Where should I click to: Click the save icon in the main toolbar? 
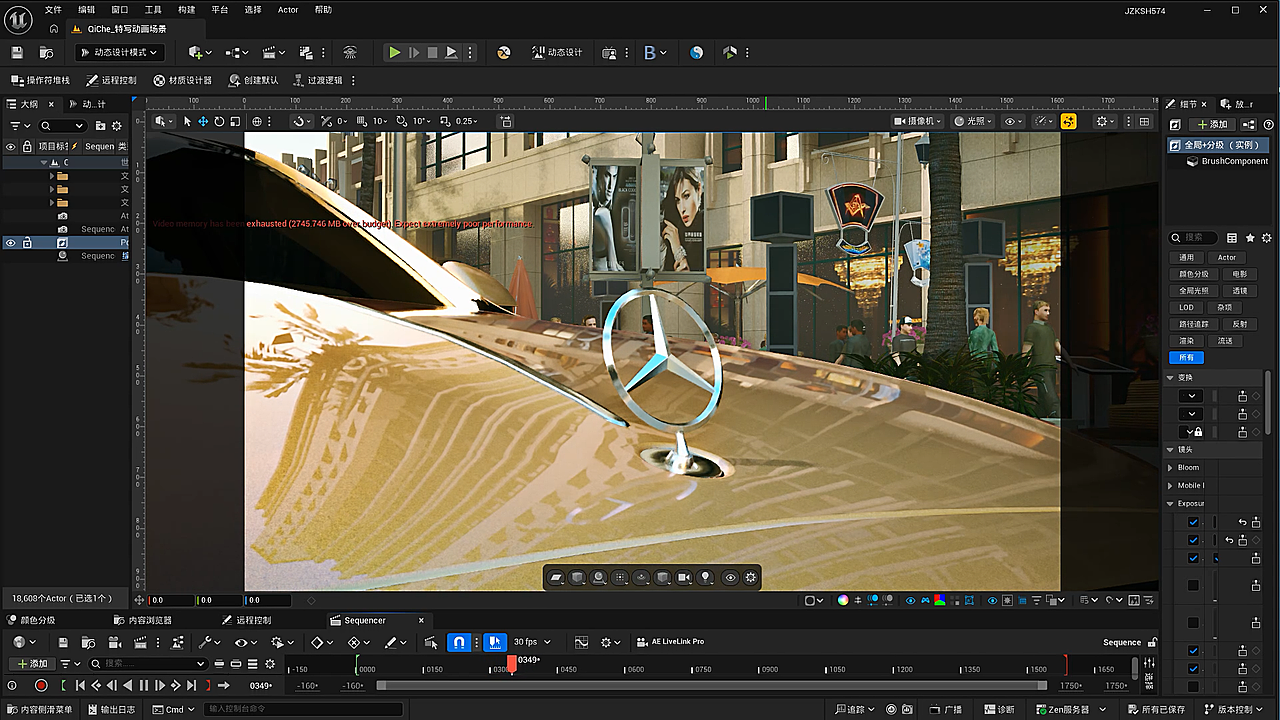pos(16,53)
